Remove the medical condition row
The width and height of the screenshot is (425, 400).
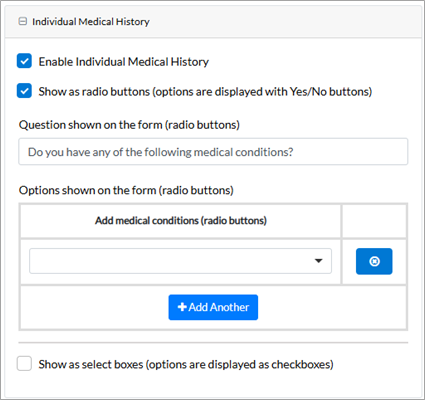[x=374, y=261]
